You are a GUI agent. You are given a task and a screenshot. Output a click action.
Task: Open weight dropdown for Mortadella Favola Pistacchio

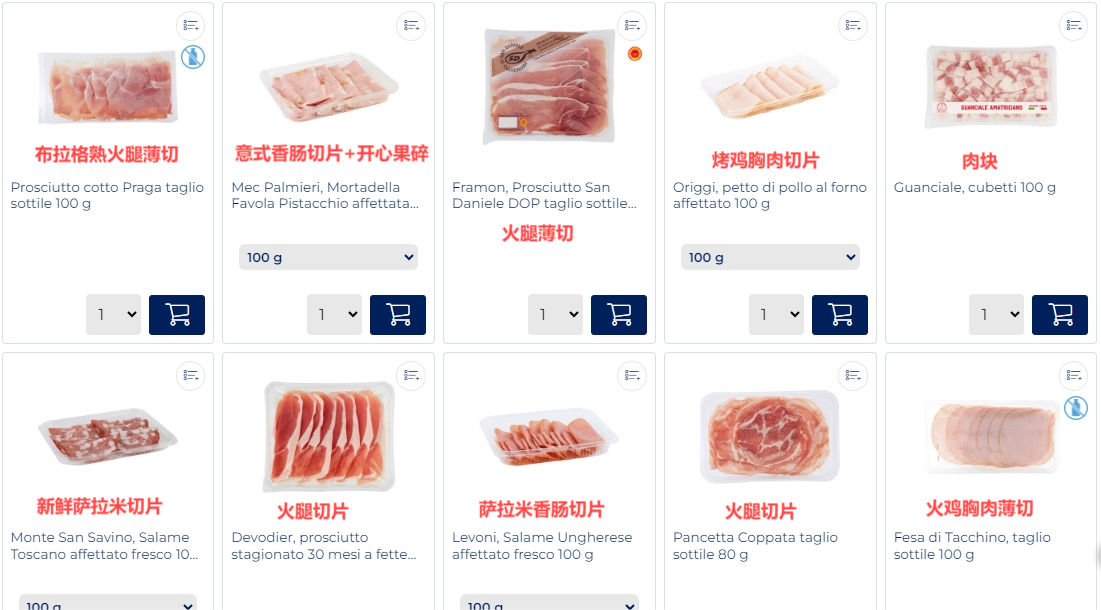click(328, 257)
